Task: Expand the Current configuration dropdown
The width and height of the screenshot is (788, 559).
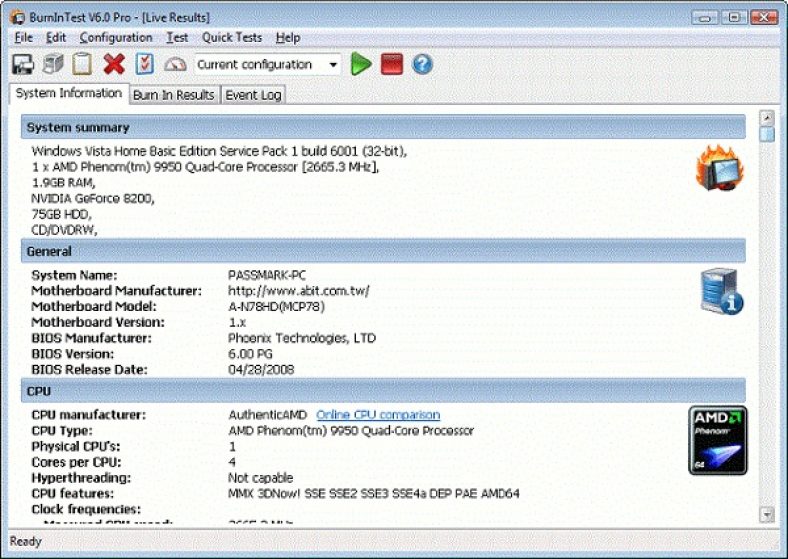Action: [333, 65]
